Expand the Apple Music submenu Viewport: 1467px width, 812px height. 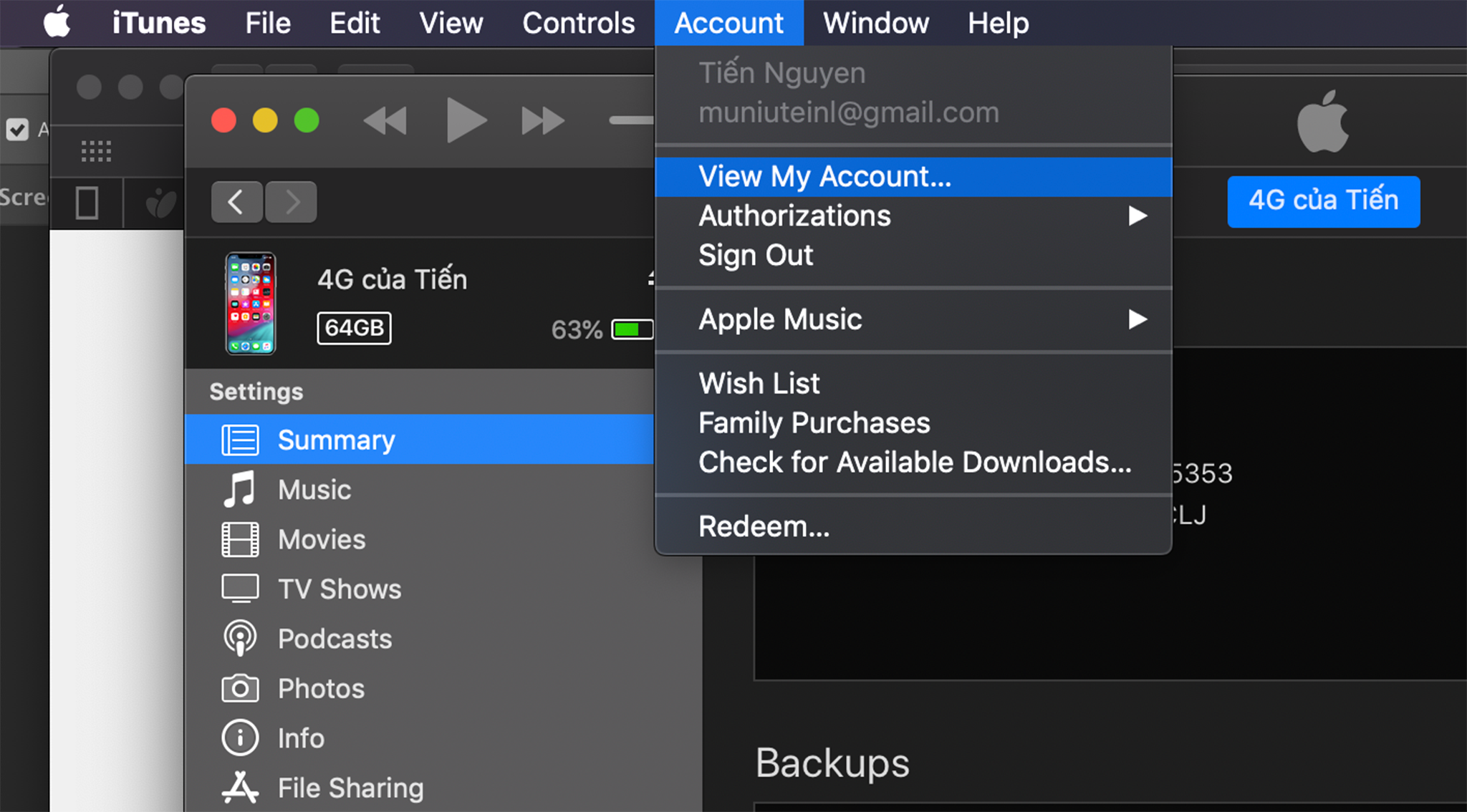click(913, 319)
